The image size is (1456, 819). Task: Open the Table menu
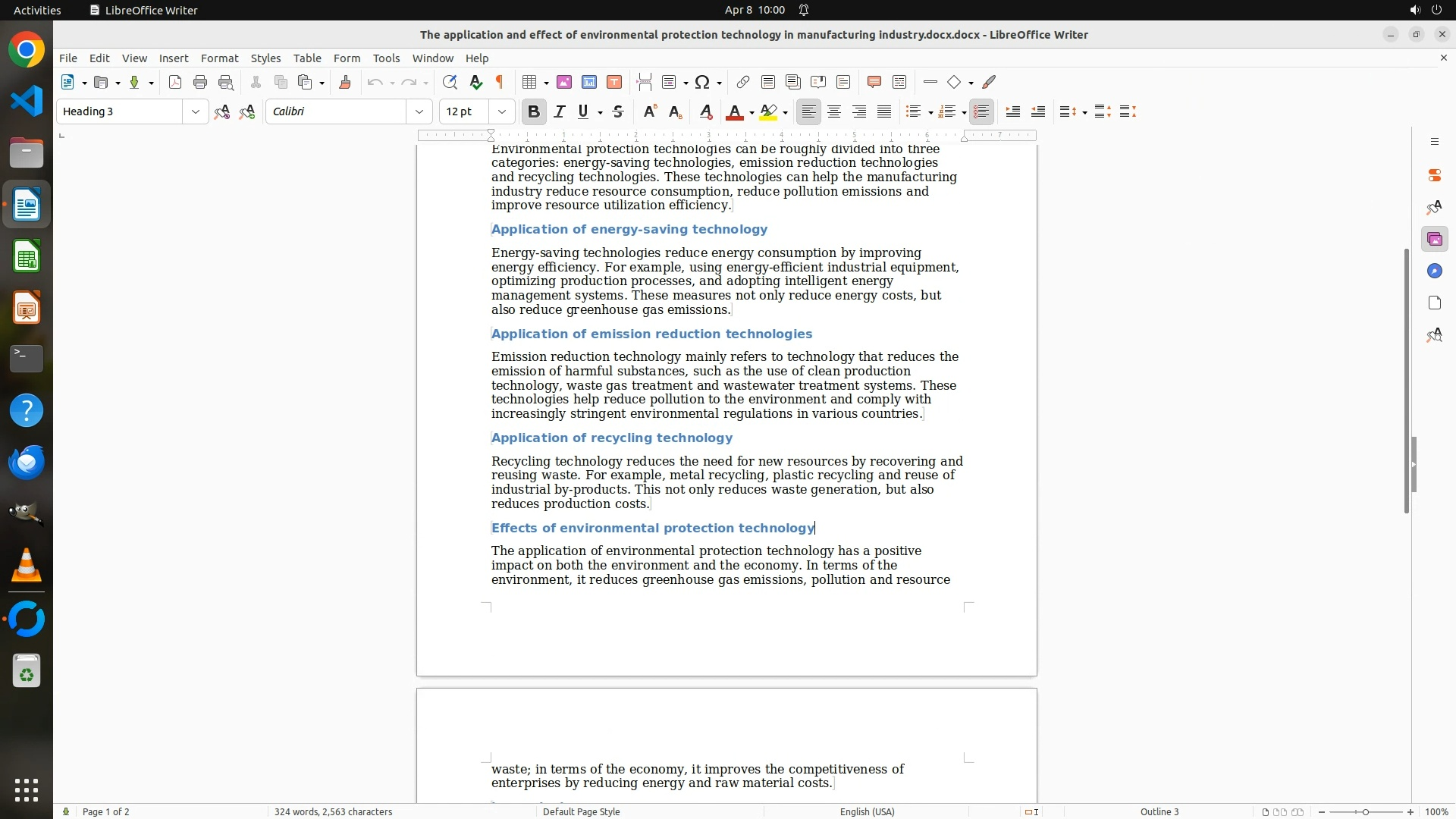click(307, 58)
